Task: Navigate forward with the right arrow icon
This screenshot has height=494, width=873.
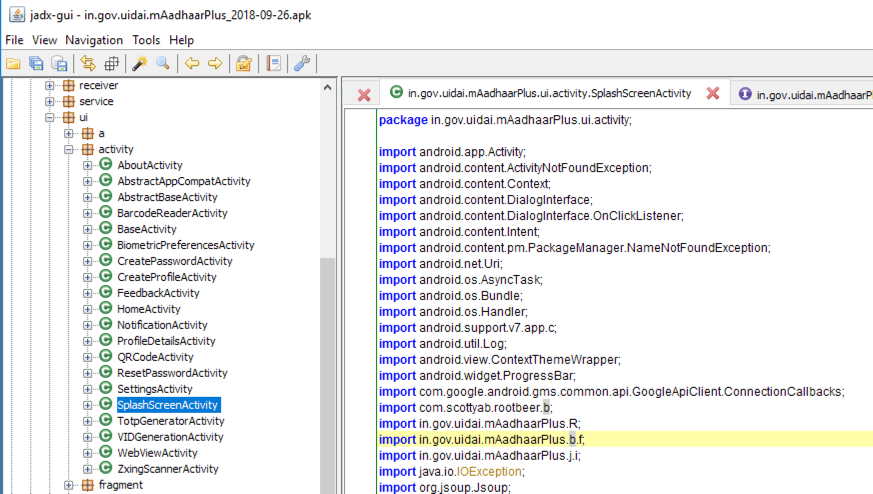Action: (214, 64)
